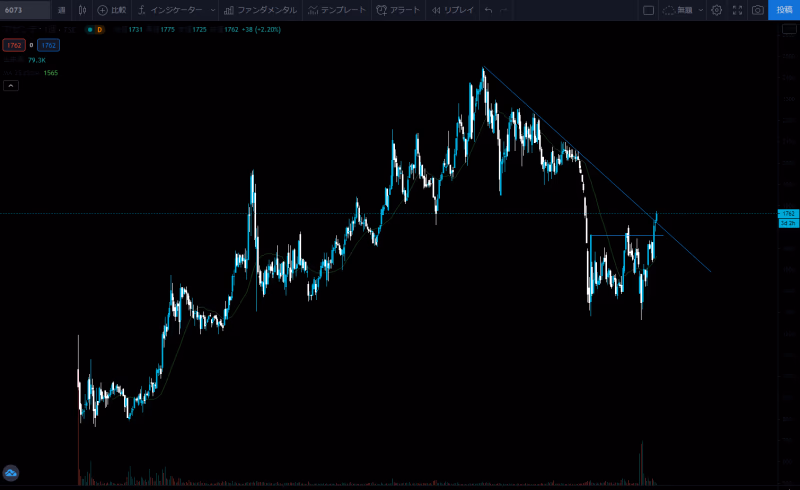Click the blue 1762 buy price button
Image resolution: width=800 pixels, height=490 pixels.
pos(49,46)
